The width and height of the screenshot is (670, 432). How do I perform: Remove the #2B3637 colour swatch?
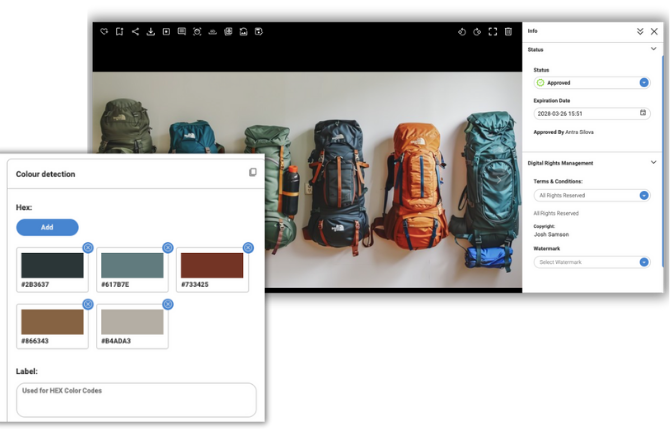coord(88,247)
